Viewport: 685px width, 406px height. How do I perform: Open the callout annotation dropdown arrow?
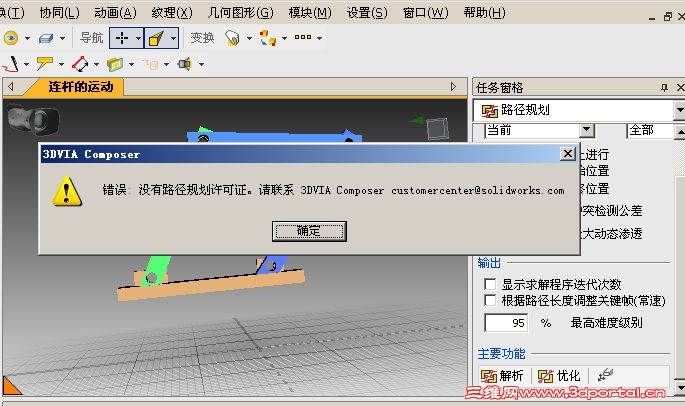(61, 64)
